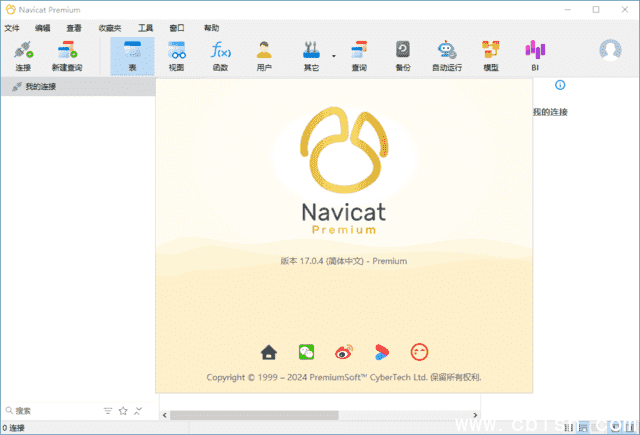640x435 pixels.
Task: Click the Navicat Premium splash logo
Action: (344, 171)
